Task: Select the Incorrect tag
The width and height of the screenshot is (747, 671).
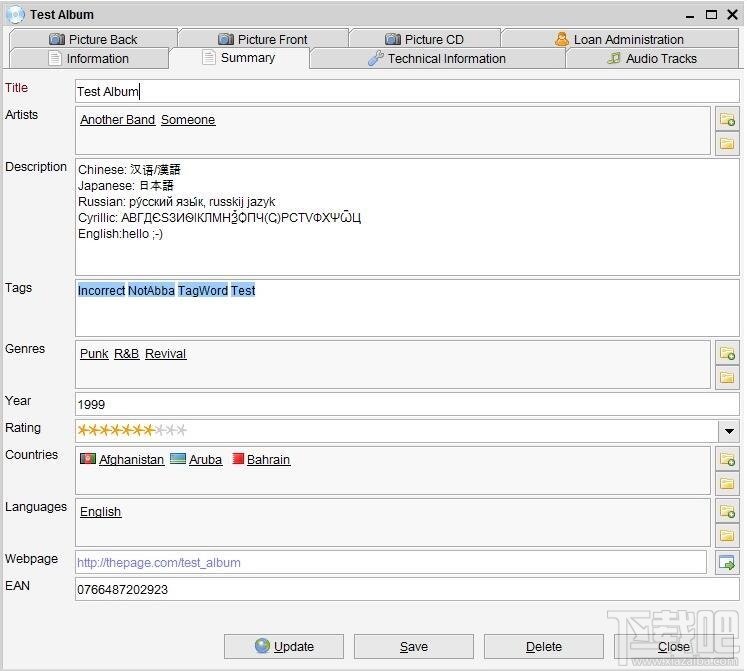Action: coord(101,290)
